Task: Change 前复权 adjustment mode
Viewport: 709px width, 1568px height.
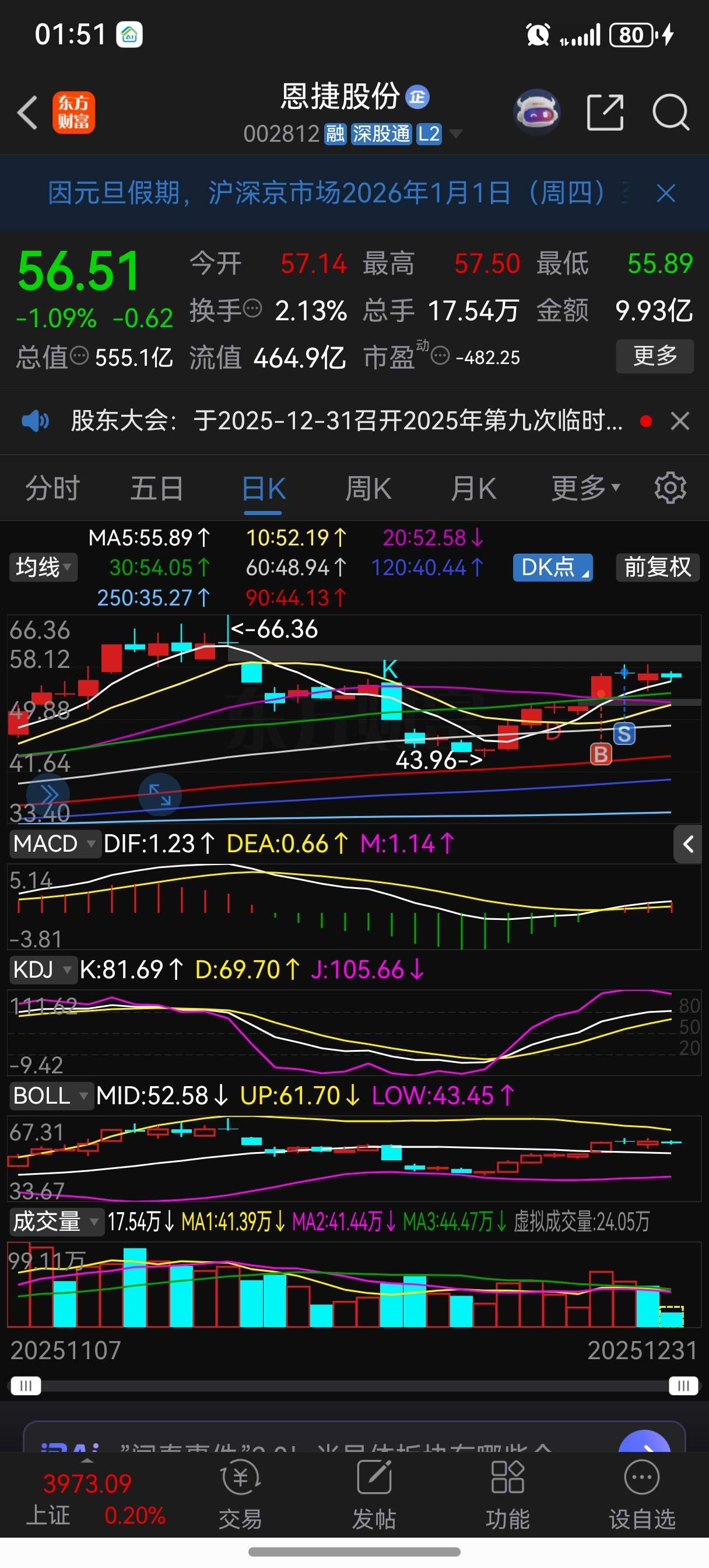Action: (658, 568)
